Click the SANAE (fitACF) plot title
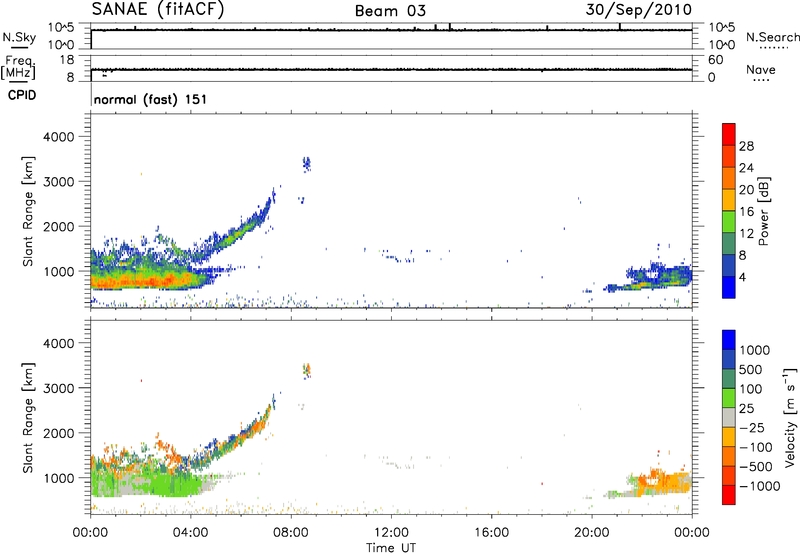The width and height of the screenshot is (800, 554). click(158, 10)
